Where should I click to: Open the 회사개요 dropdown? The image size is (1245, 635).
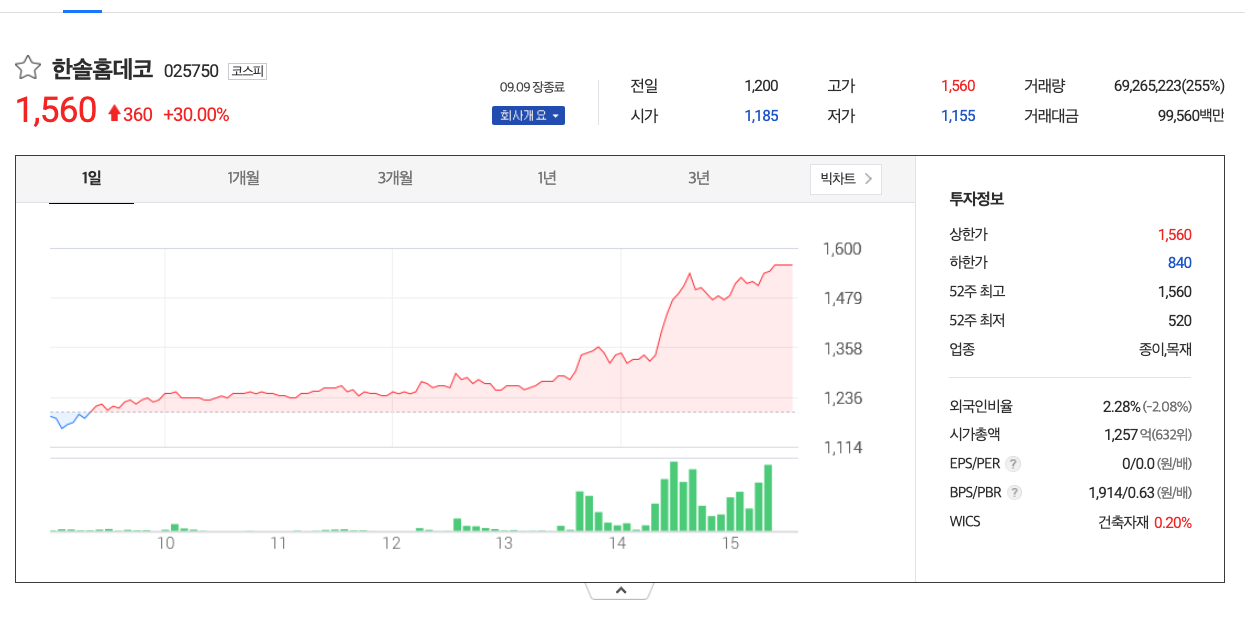pos(528,115)
